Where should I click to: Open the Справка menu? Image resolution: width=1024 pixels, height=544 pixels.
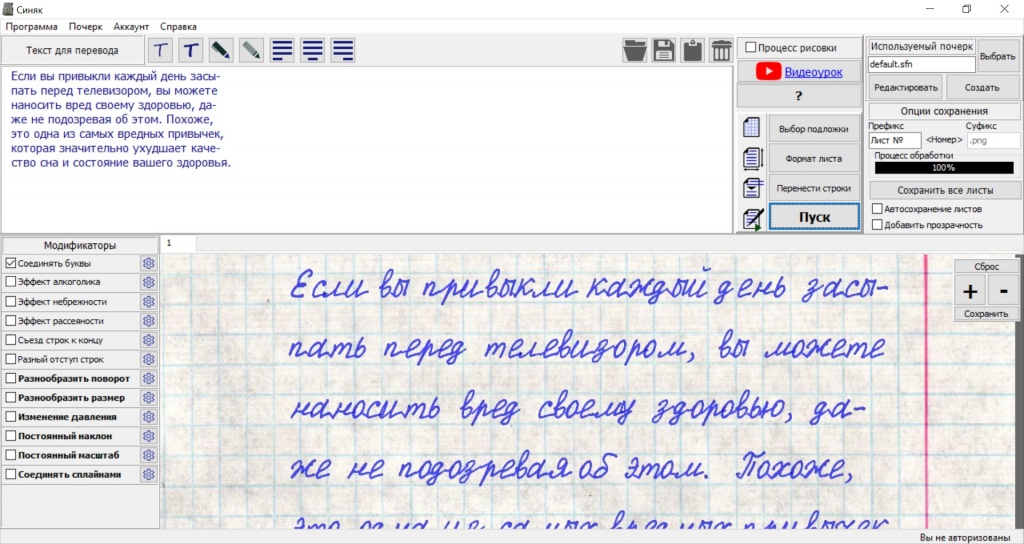coord(178,27)
